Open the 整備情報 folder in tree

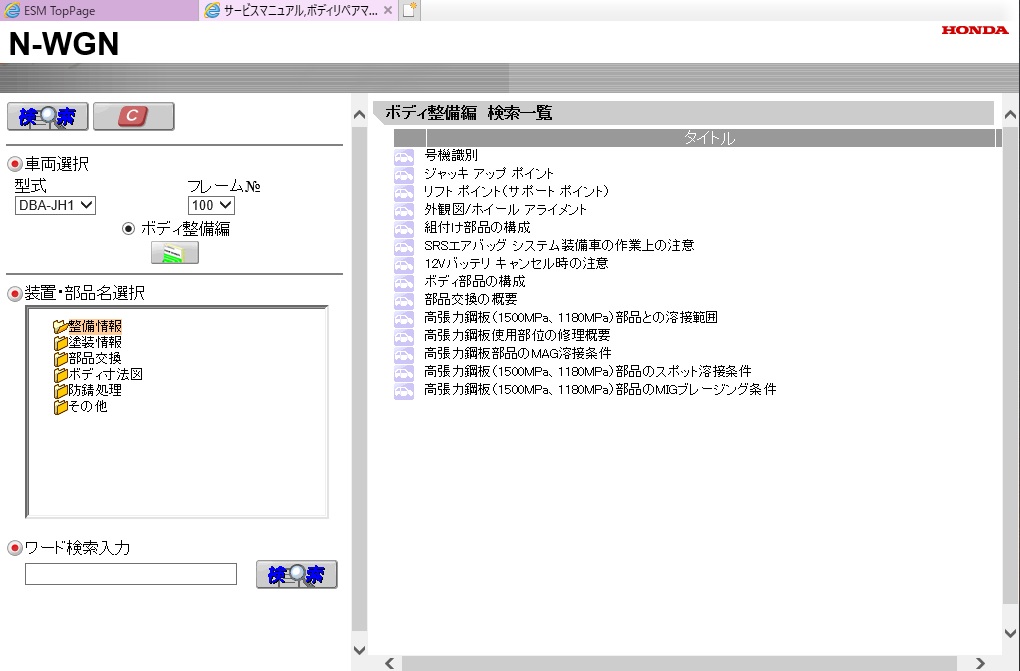coord(88,326)
